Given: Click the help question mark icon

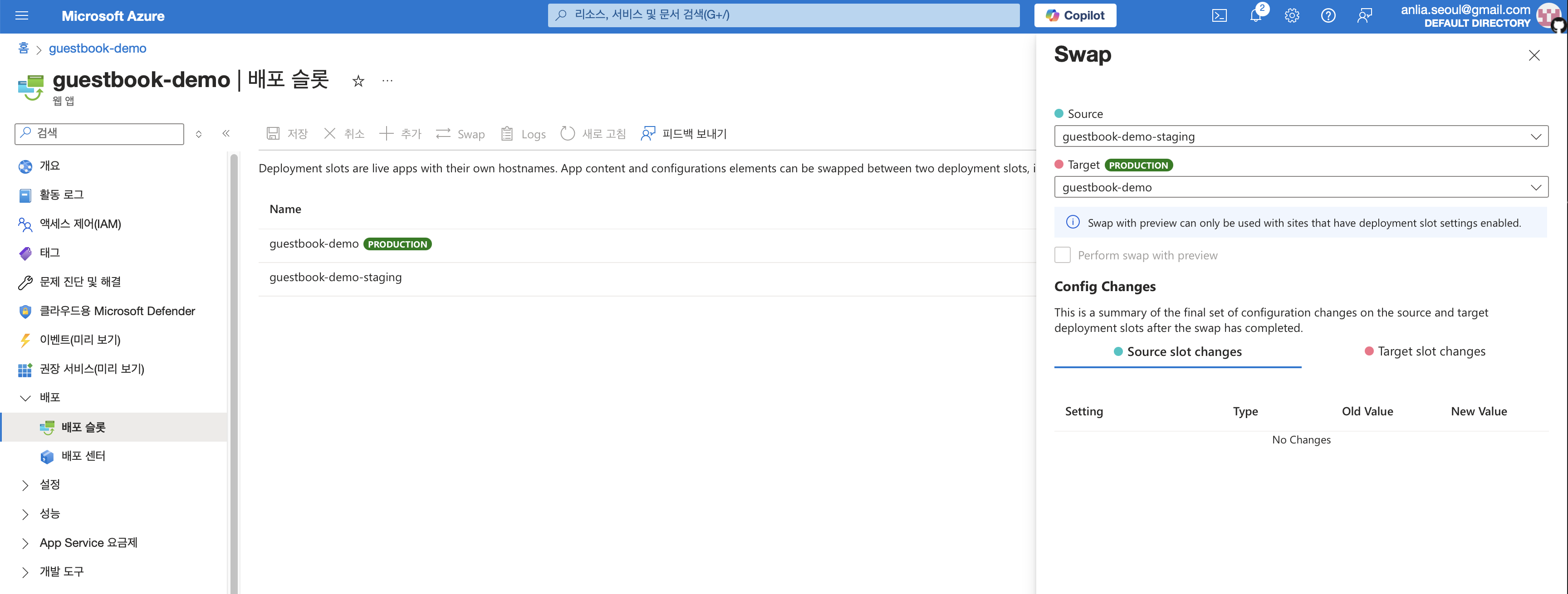Looking at the screenshot, I should tap(1328, 16).
